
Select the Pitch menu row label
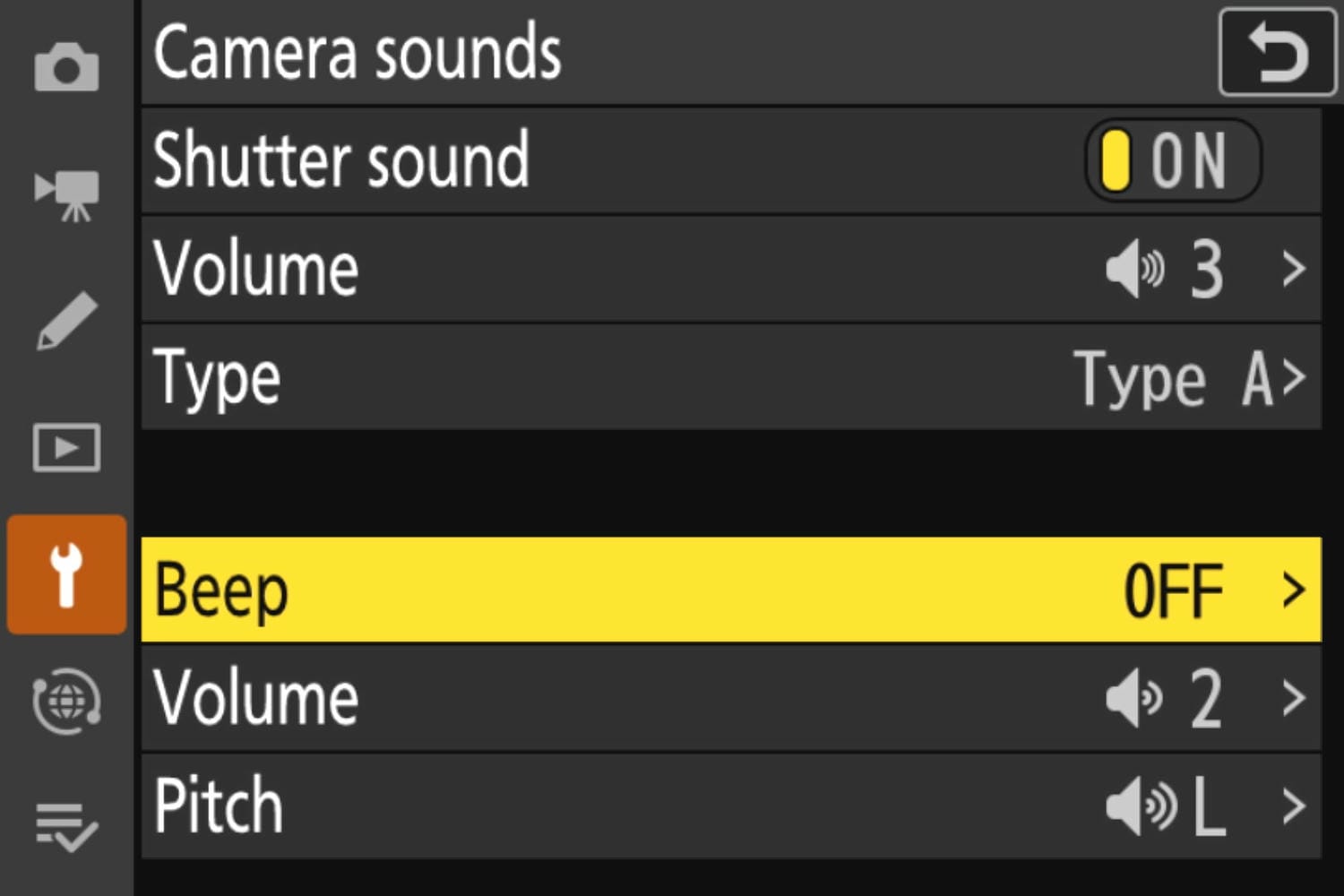218,806
